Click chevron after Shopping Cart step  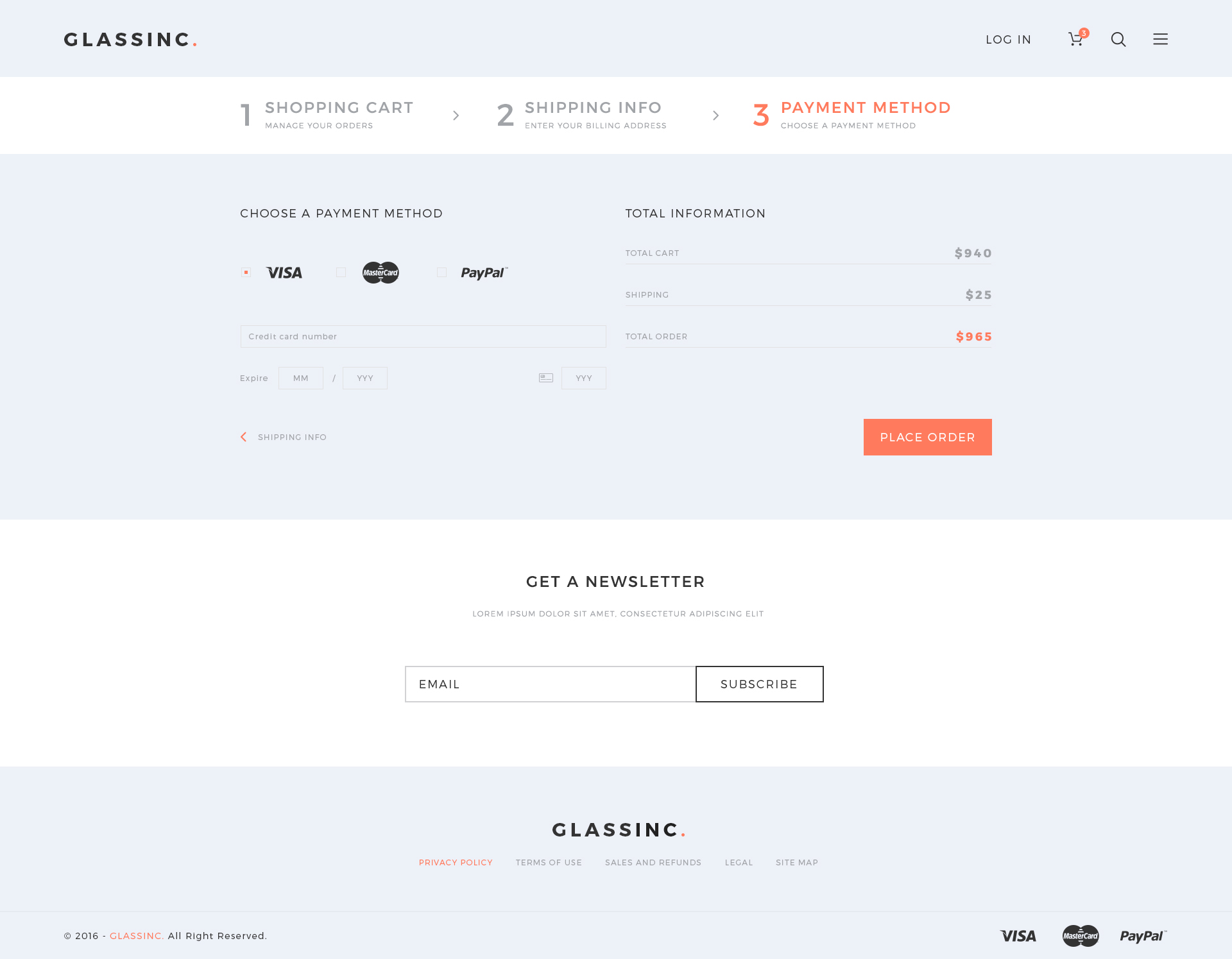pyautogui.click(x=456, y=115)
